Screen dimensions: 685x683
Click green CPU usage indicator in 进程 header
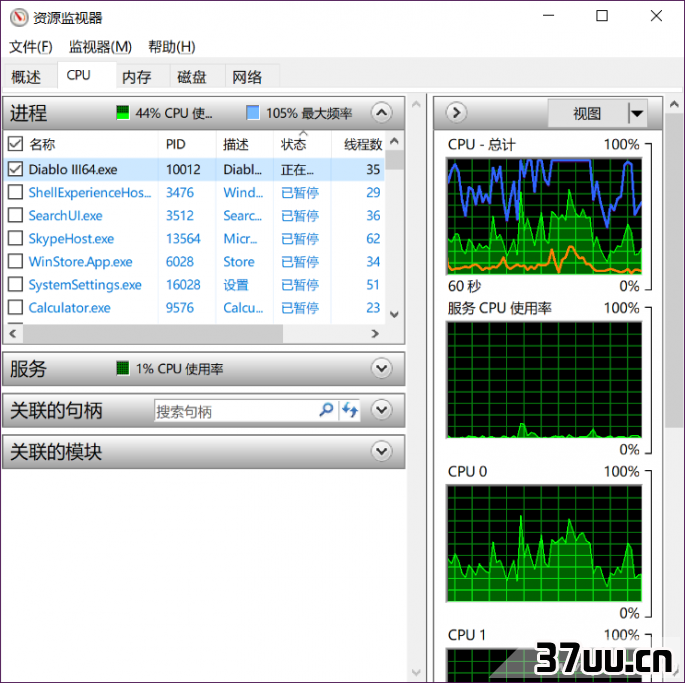coord(123,113)
